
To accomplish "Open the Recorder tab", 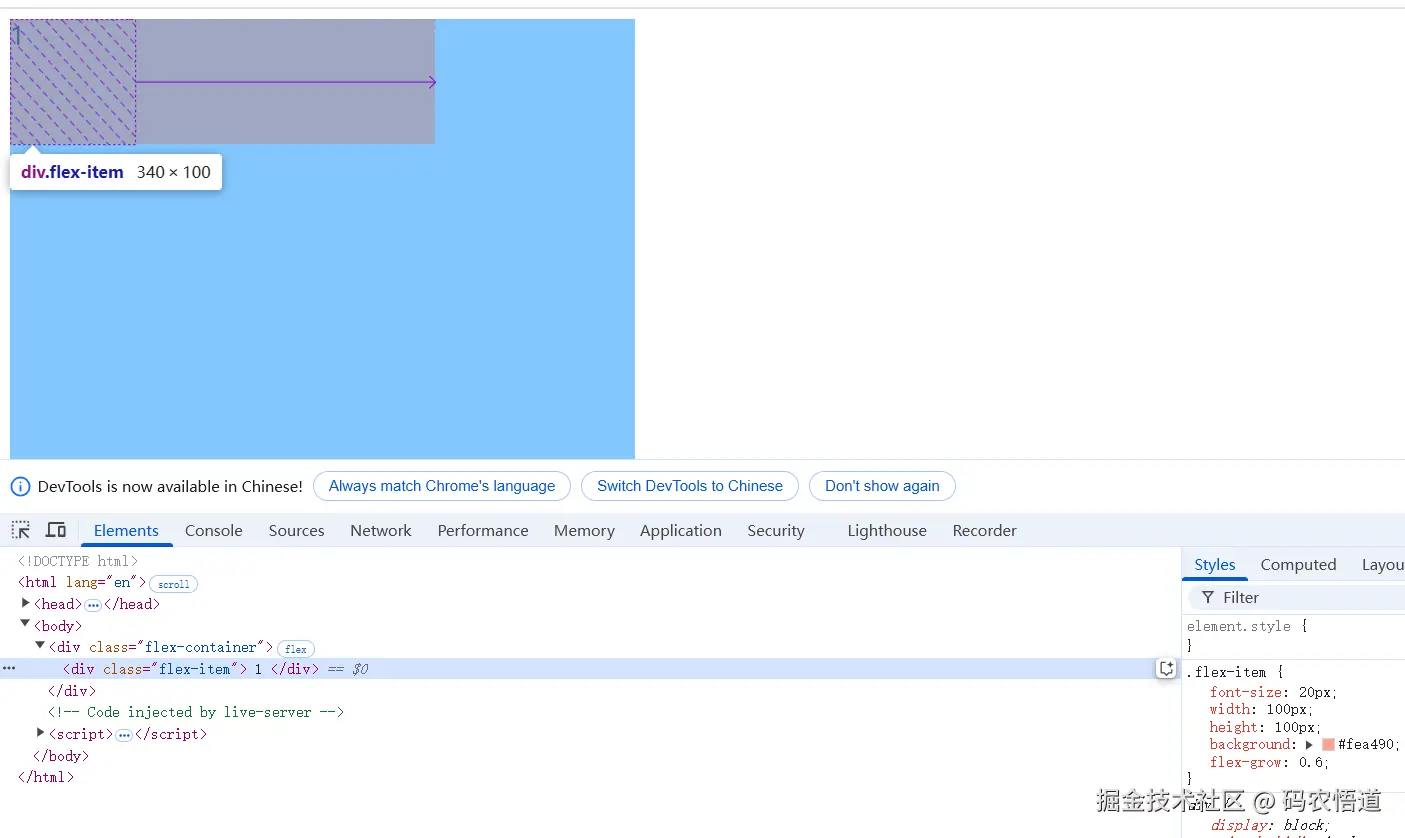I will tap(984, 530).
